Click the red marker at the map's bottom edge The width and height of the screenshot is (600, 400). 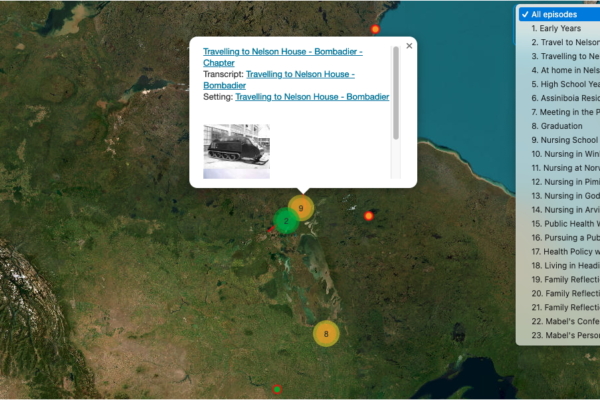click(x=277, y=389)
